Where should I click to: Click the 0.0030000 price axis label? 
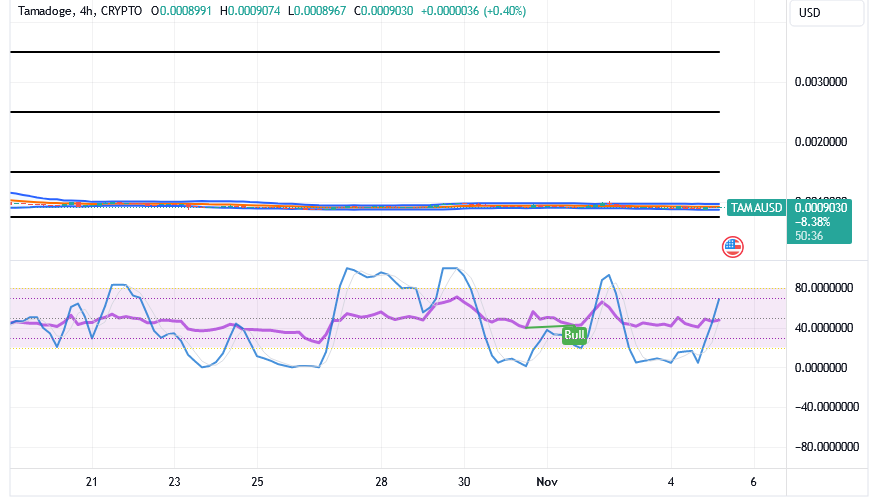point(821,82)
